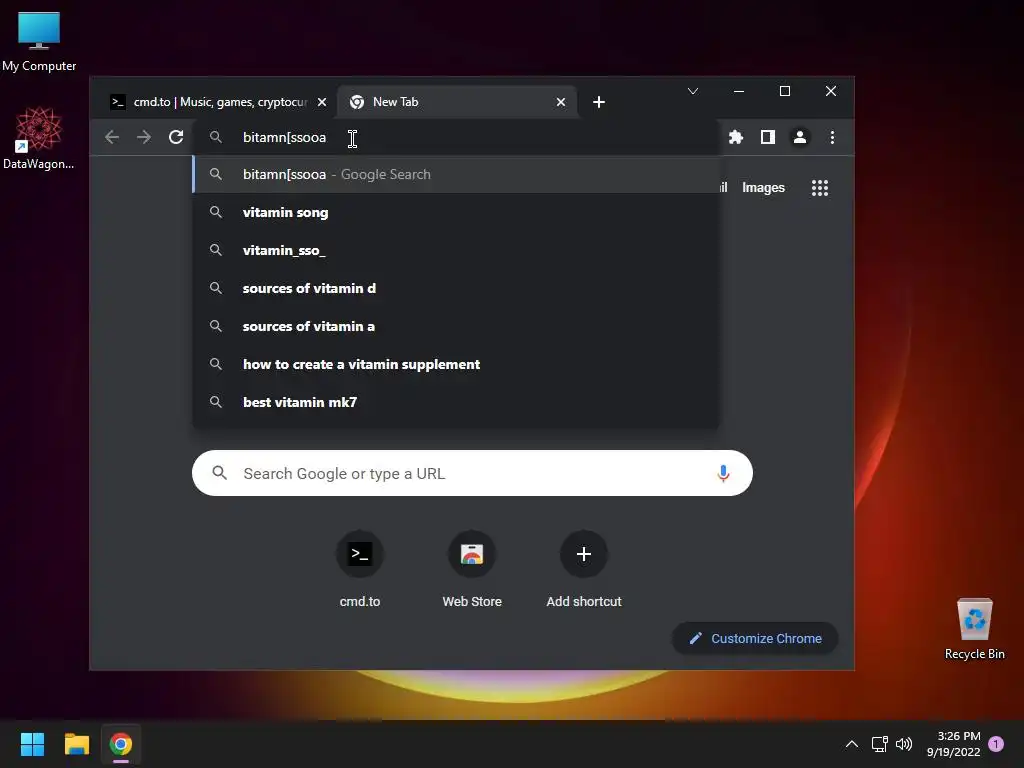This screenshot has height=768, width=1024.
Task: Close the New Tab tab
Action: (x=560, y=102)
